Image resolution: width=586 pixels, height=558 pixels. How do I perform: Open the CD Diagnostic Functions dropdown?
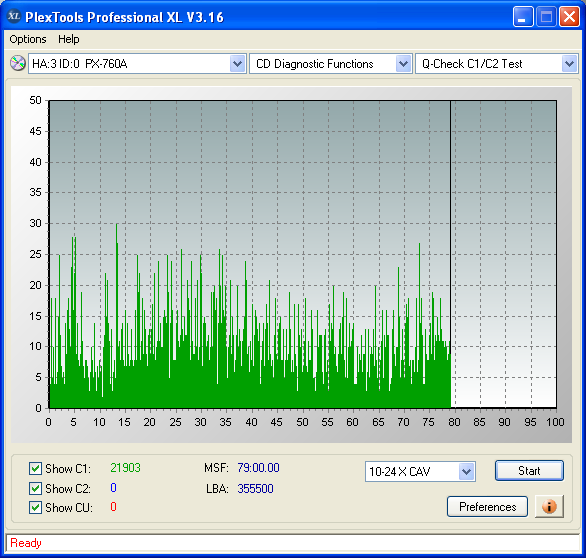coord(403,64)
